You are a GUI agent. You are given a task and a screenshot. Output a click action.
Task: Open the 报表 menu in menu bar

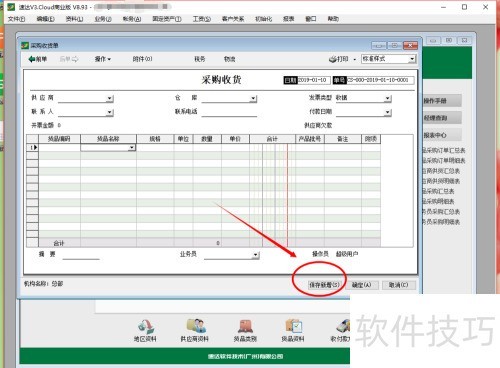[x=289, y=19]
